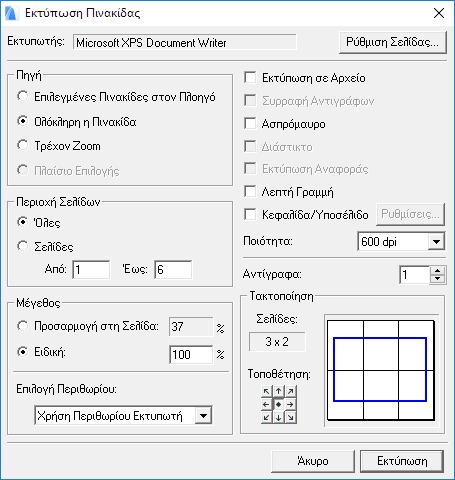The width and height of the screenshot is (455, 480).
Task: Select center placement diamond
Action: pyautogui.click(x=279, y=405)
